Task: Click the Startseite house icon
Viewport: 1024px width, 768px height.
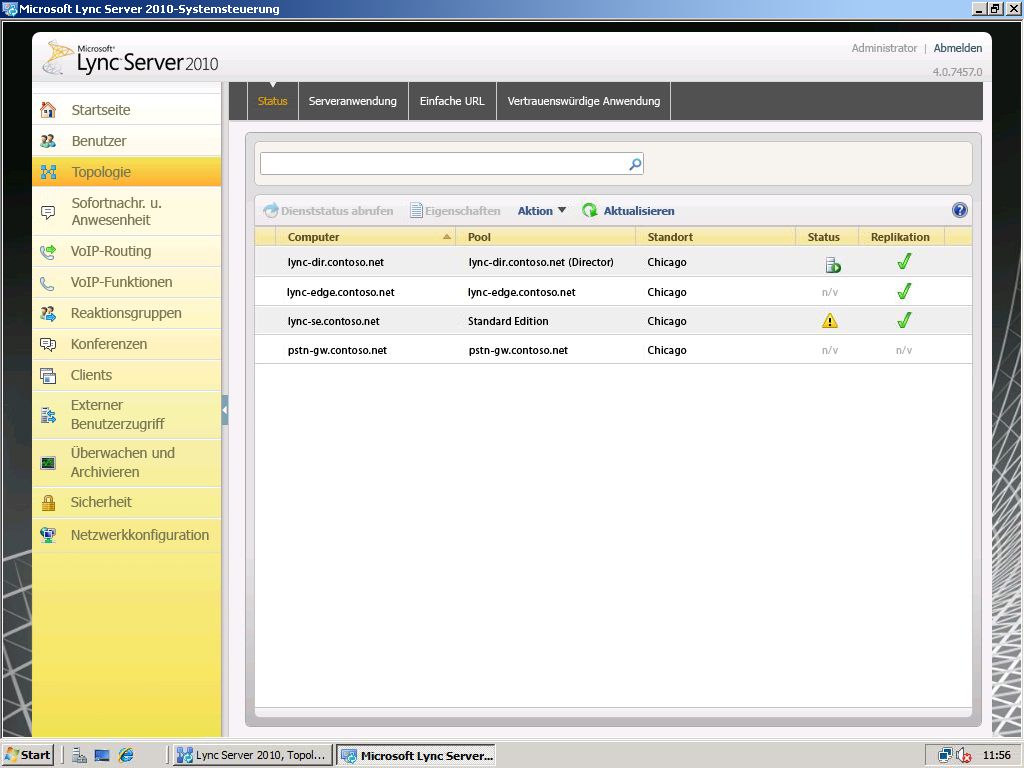Action: 48,110
